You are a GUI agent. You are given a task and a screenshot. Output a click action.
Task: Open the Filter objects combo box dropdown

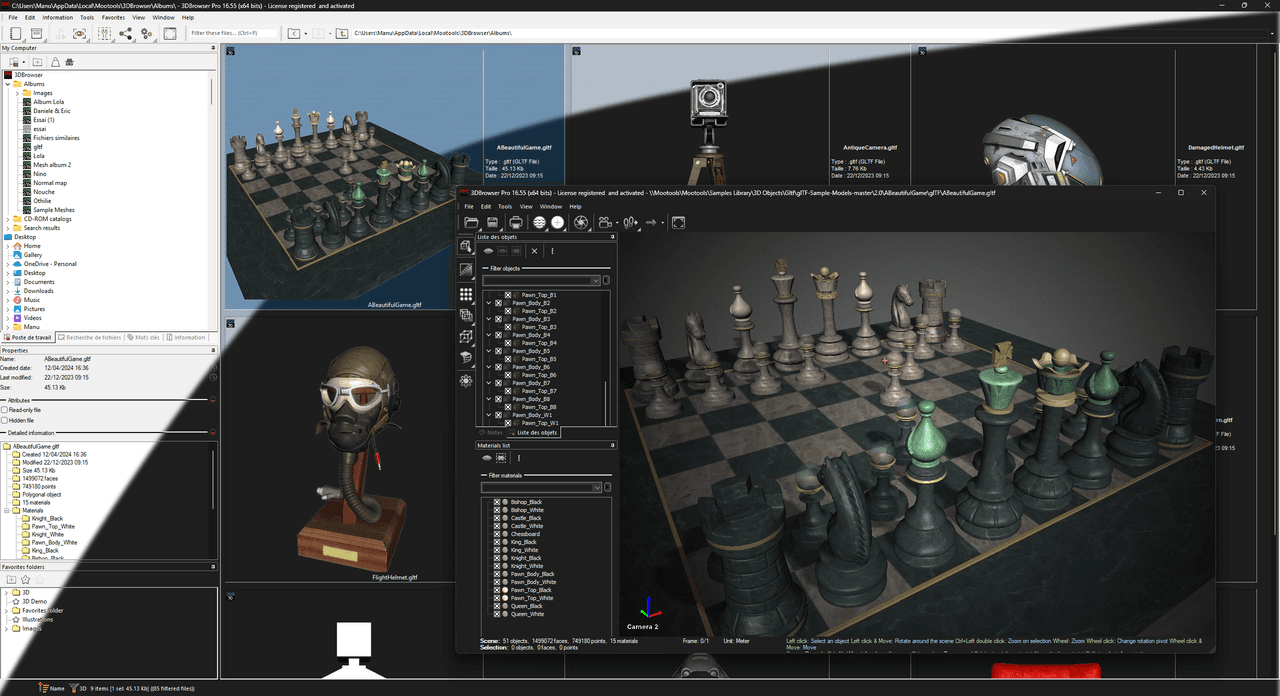click(x=596, y=281)
